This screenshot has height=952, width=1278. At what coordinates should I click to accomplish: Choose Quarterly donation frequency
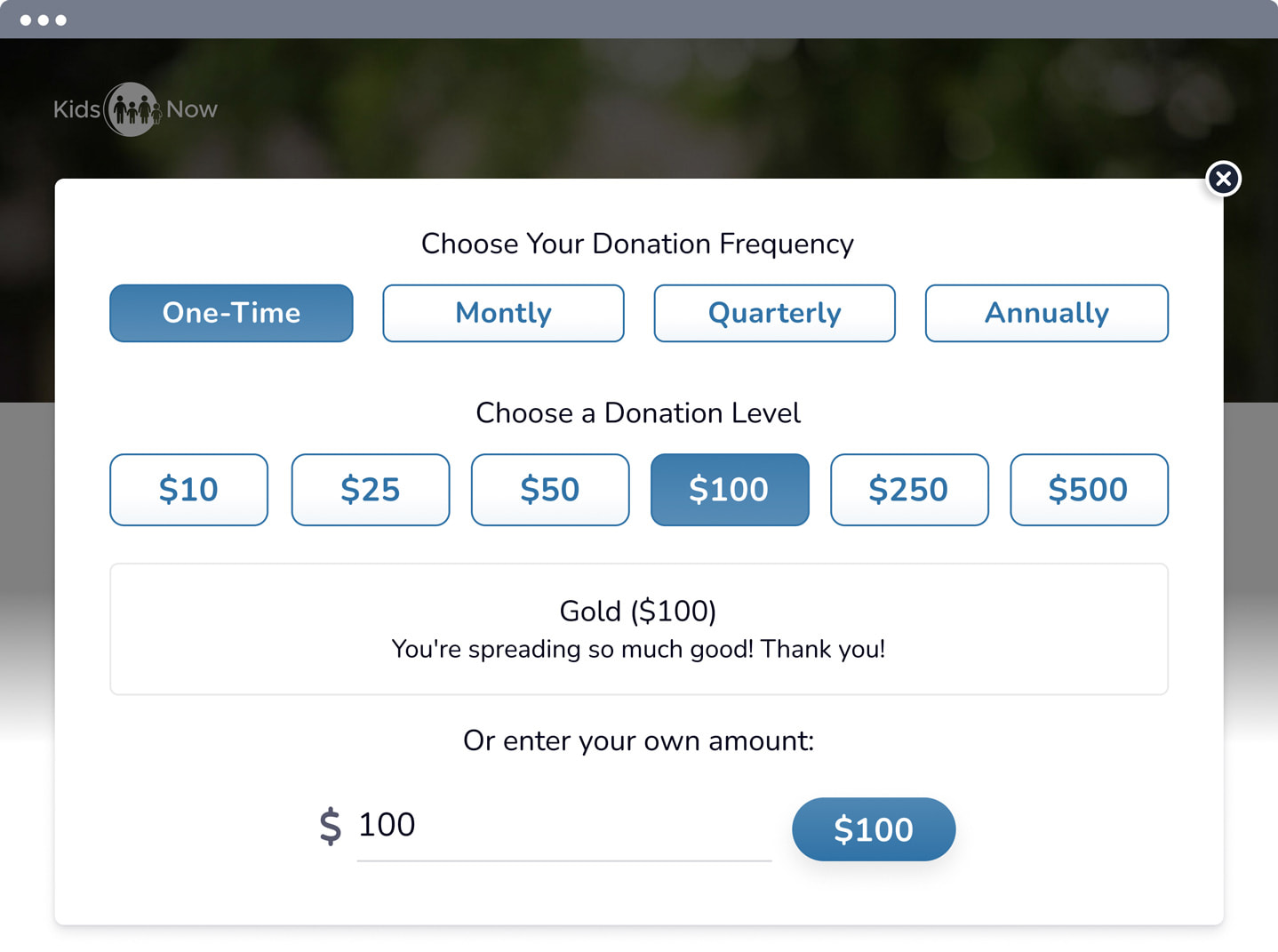(x=775, y=313)
